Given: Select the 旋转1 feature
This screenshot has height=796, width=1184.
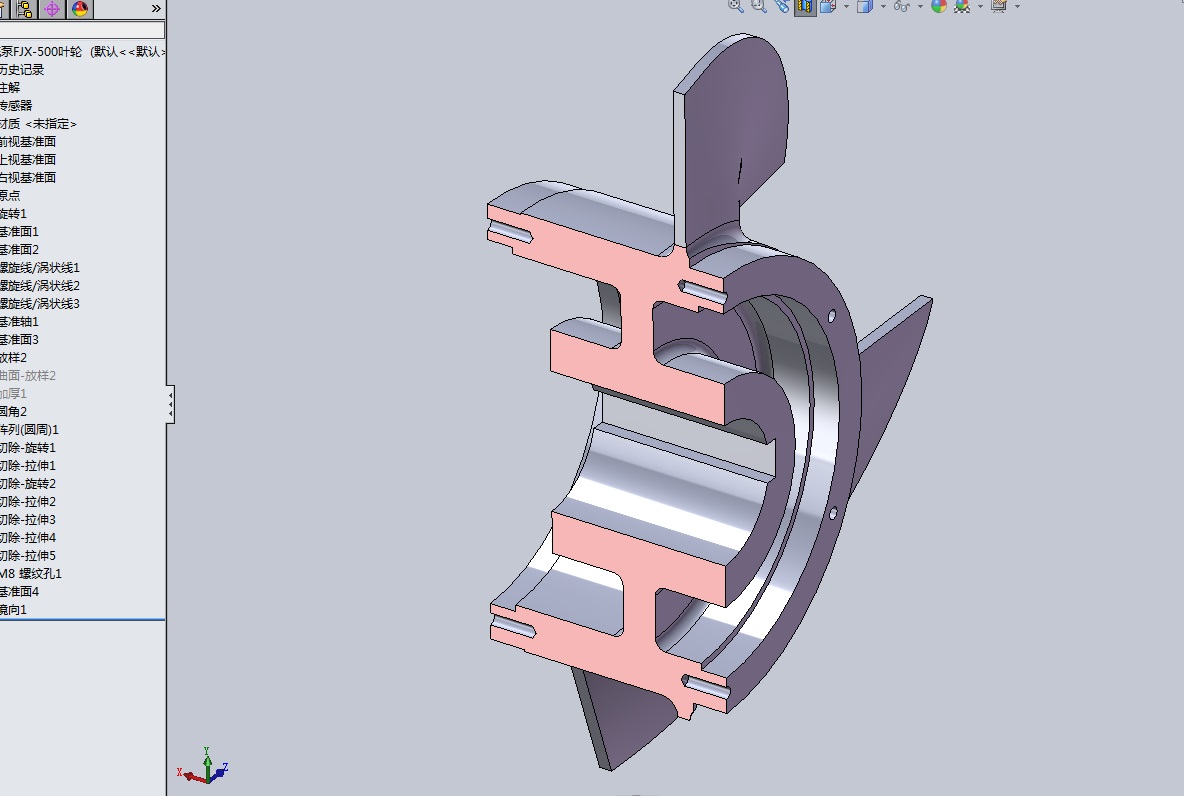Looking at the screenshot, I should 14,214.
